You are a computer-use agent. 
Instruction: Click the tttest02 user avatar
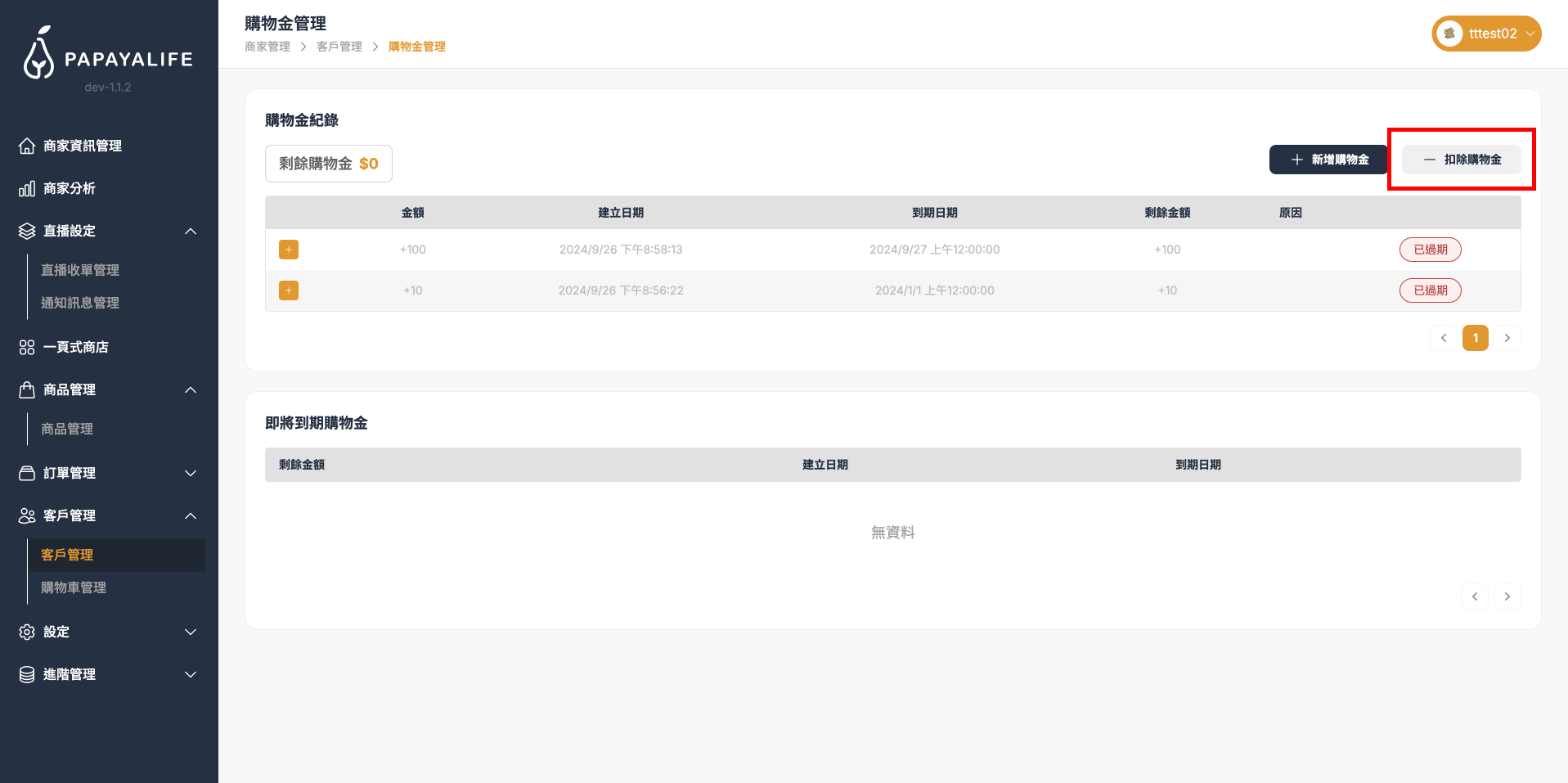coord(1449,34)
